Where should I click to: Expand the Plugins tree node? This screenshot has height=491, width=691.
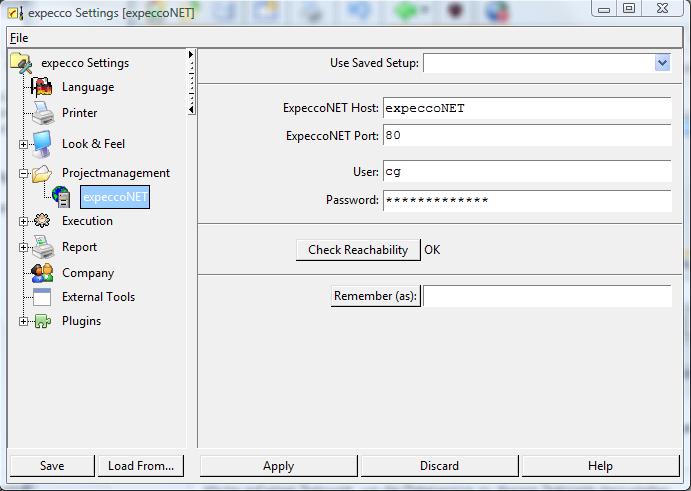coord(24,321)
